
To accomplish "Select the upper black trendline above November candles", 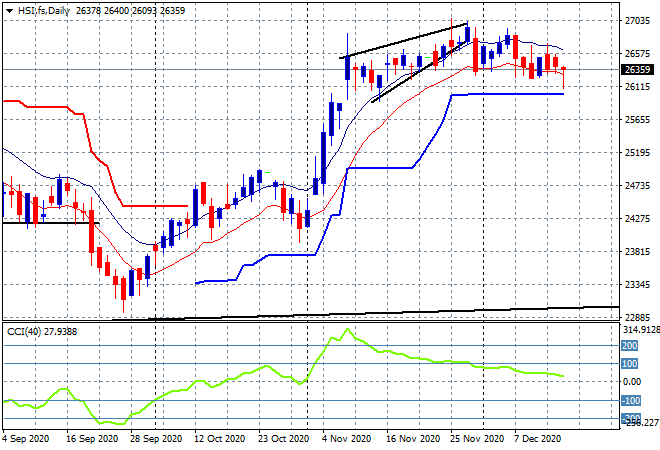I will point(403,40).
